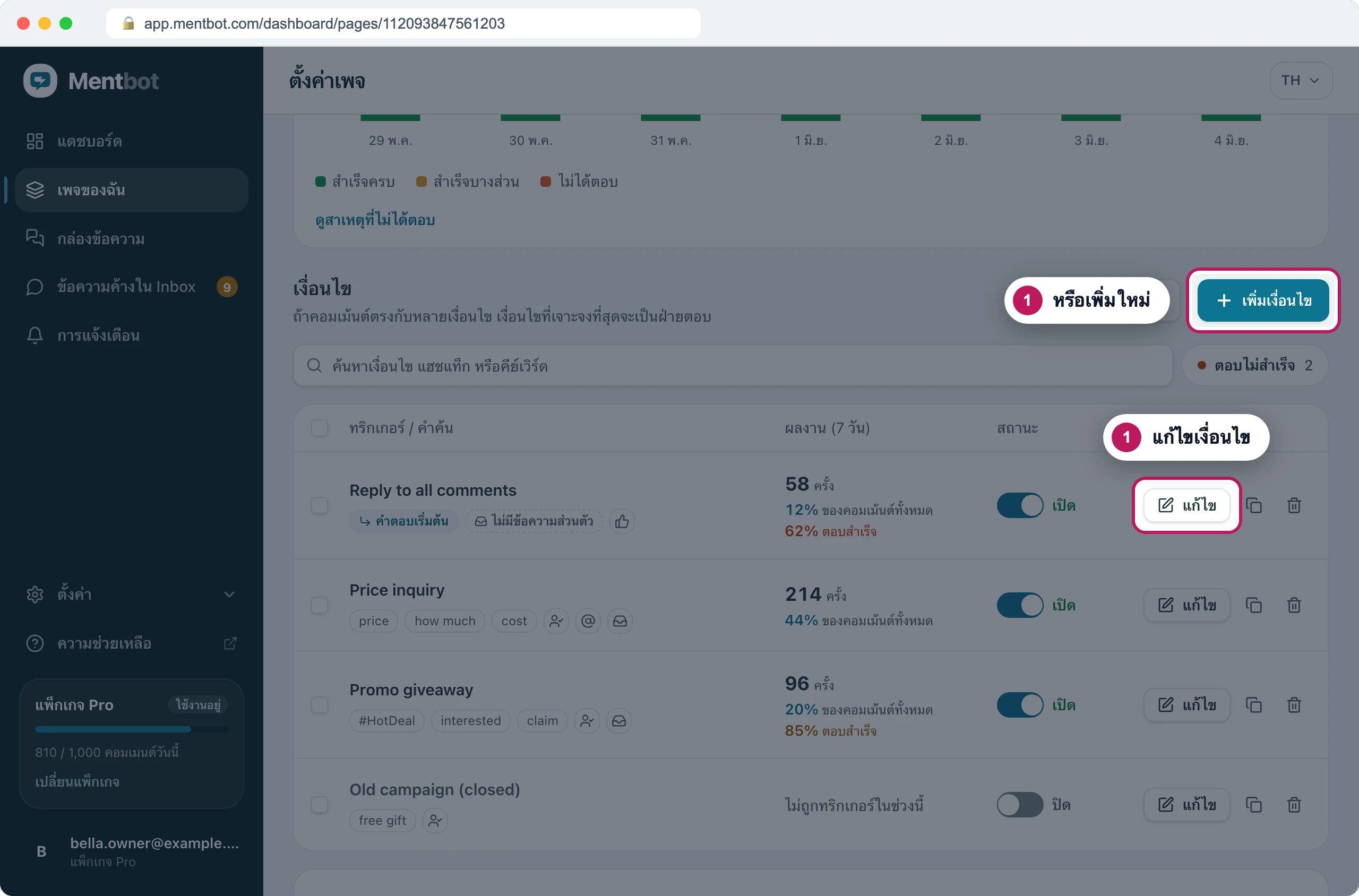Image resolution: width=1359 pixels, height=896 pixels.
Task: Check the select-all checkbox in table header
Action: point(320,428)
